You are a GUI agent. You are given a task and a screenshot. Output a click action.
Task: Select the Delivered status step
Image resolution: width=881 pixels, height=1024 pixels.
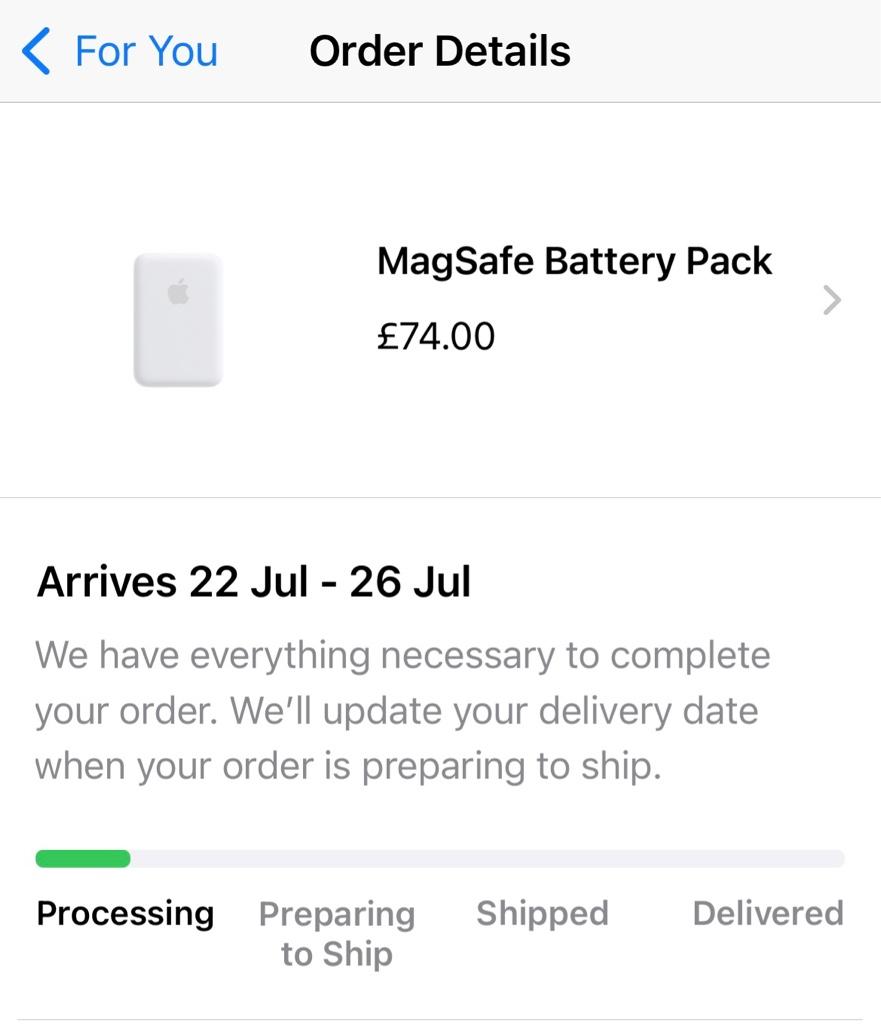[x=768, y=913]
